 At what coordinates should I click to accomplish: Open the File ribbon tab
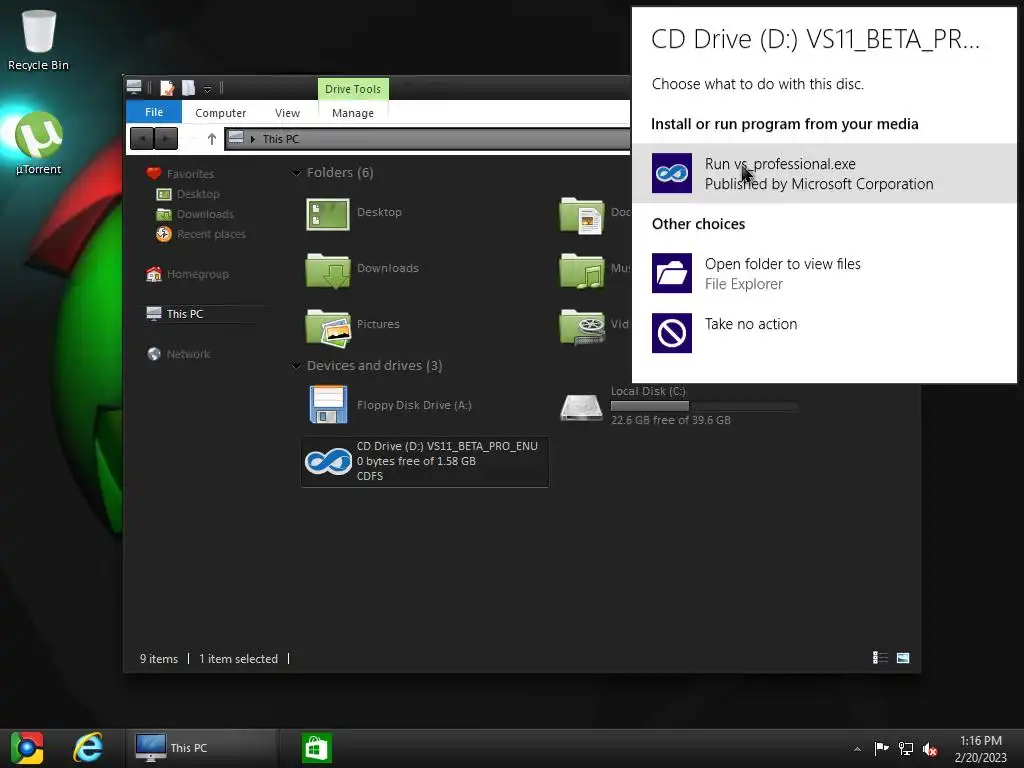point(153,112)
